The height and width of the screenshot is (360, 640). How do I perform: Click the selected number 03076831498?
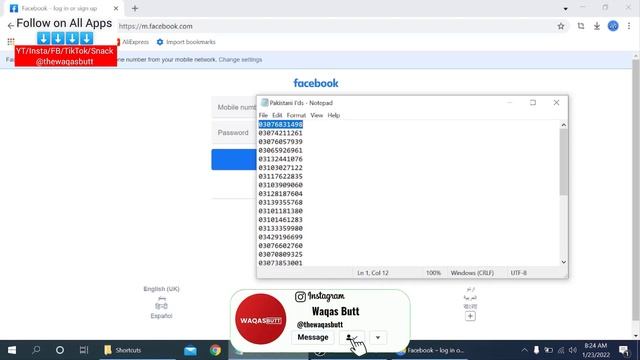pos(280,124)
